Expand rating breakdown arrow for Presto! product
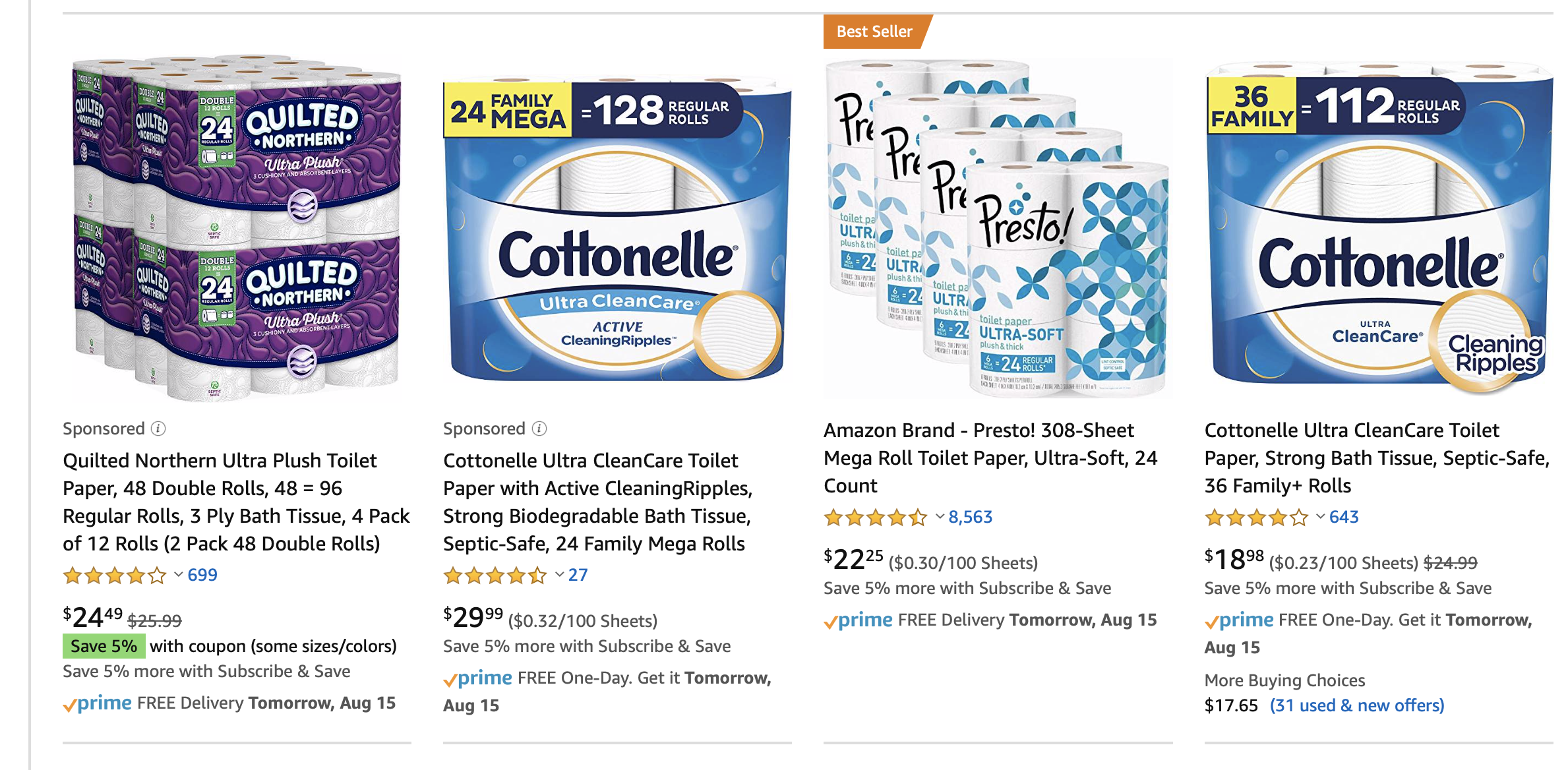The image size is (1568, 770). click(x=940, y=517)
